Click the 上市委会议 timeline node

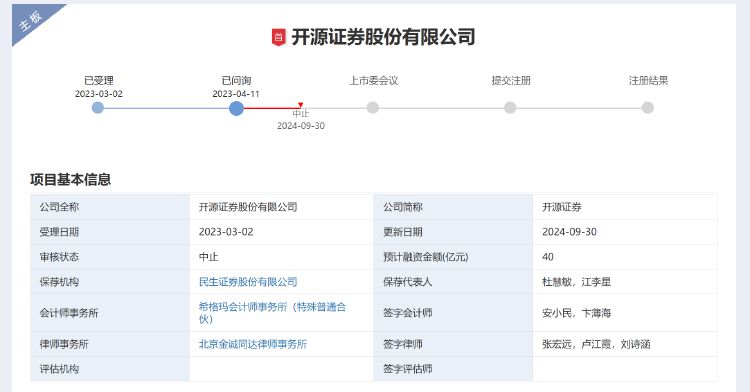(373, 108)
